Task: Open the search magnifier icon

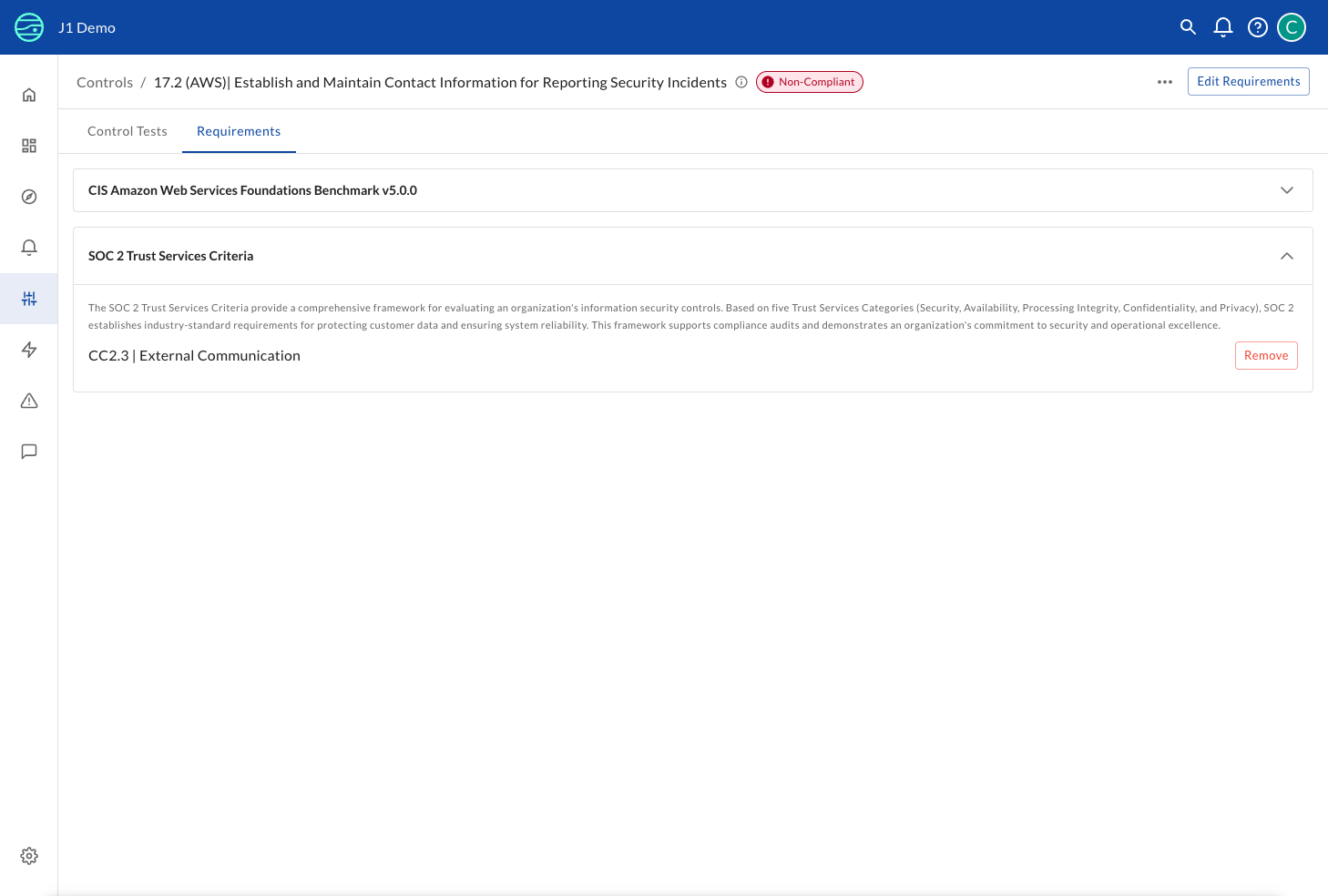Action: pyautogui.click(x=1188, y=27)
